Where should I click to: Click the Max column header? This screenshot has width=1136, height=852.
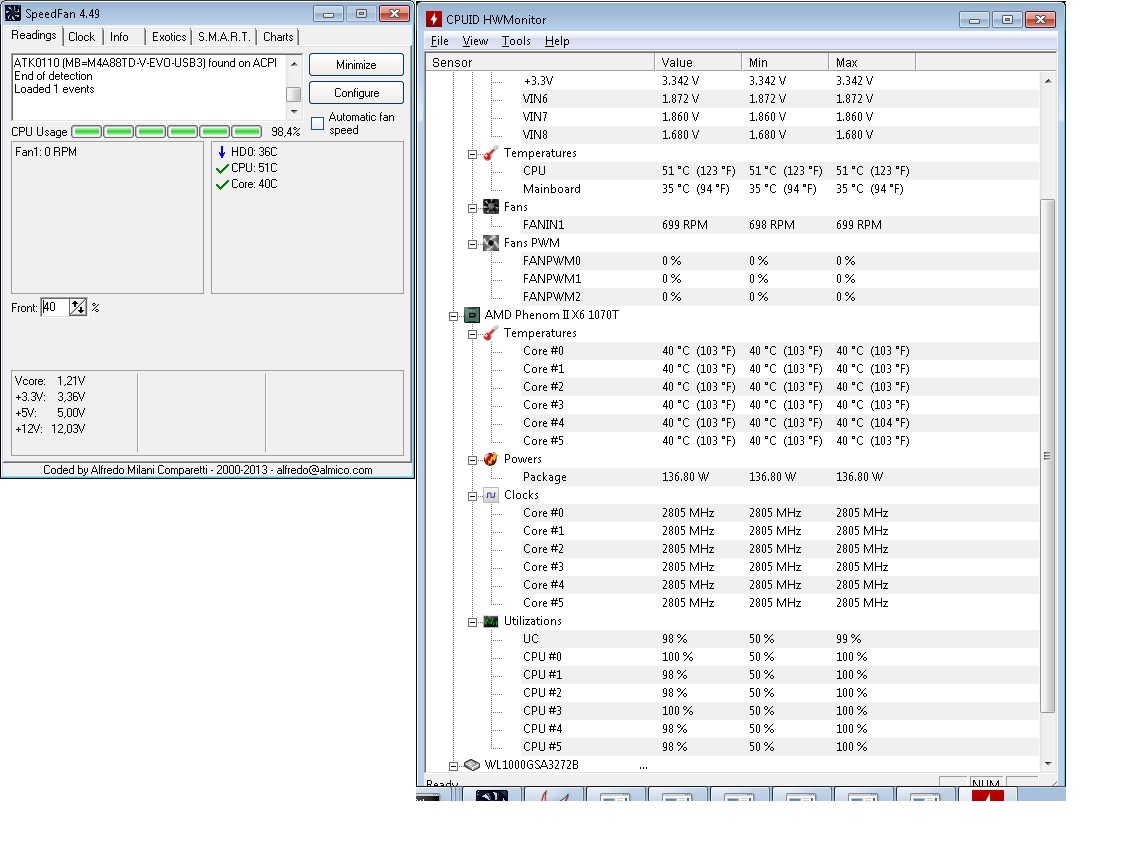click(872, 62)
